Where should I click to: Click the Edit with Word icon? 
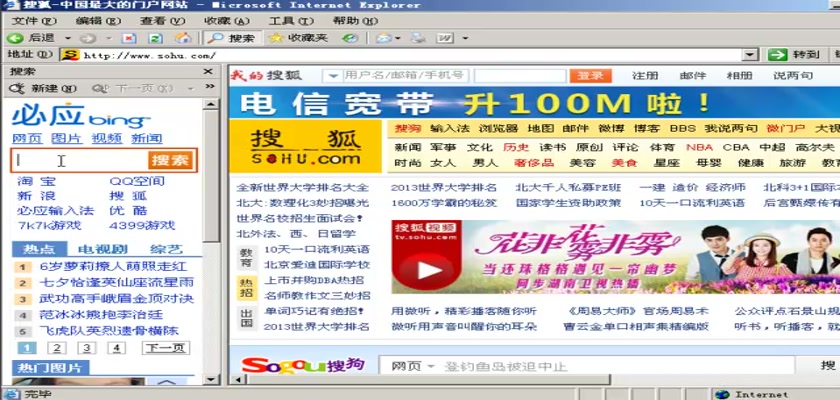[x=445, y=38]
